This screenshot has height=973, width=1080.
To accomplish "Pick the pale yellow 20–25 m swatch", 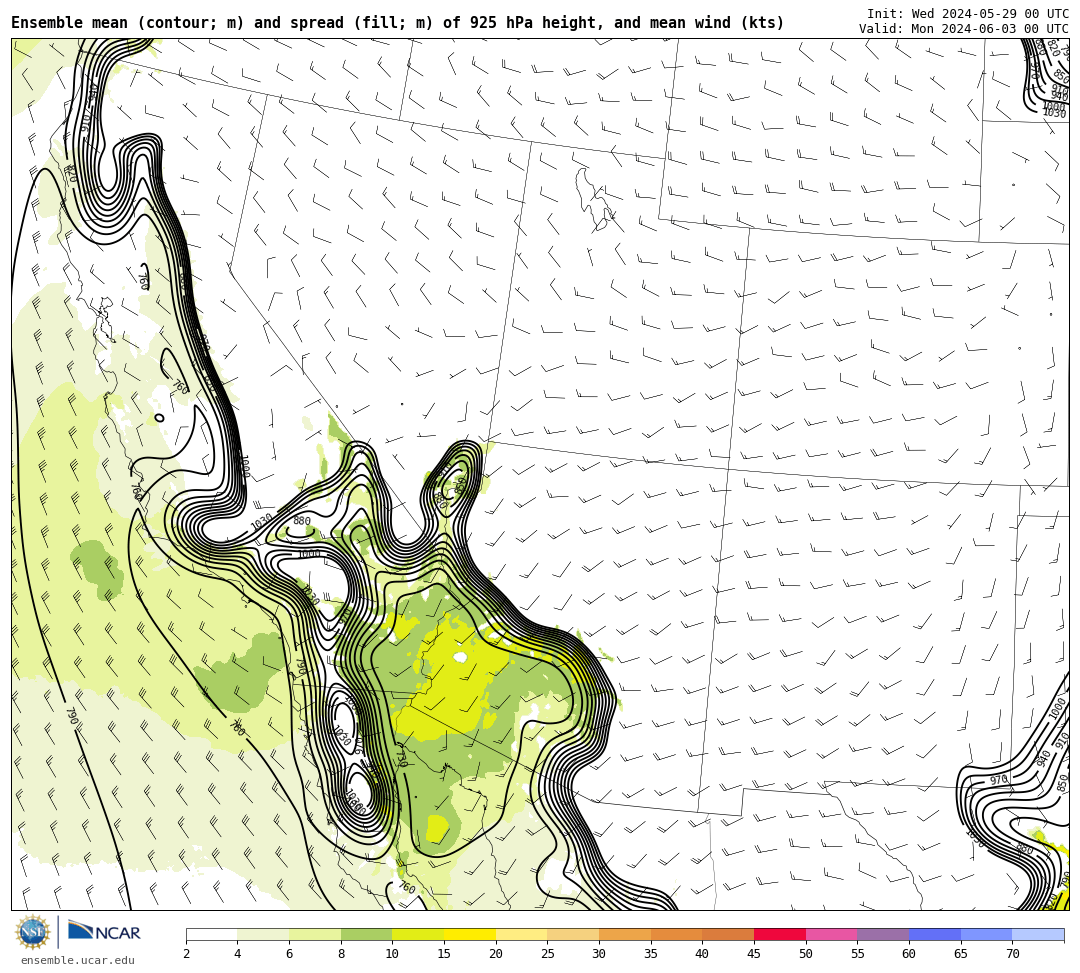I will (x=521, y=934).
